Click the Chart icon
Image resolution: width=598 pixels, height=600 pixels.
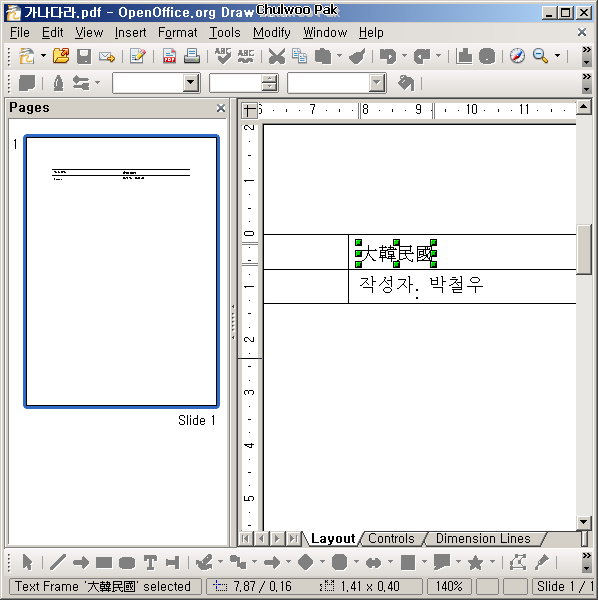coord(464,56)
